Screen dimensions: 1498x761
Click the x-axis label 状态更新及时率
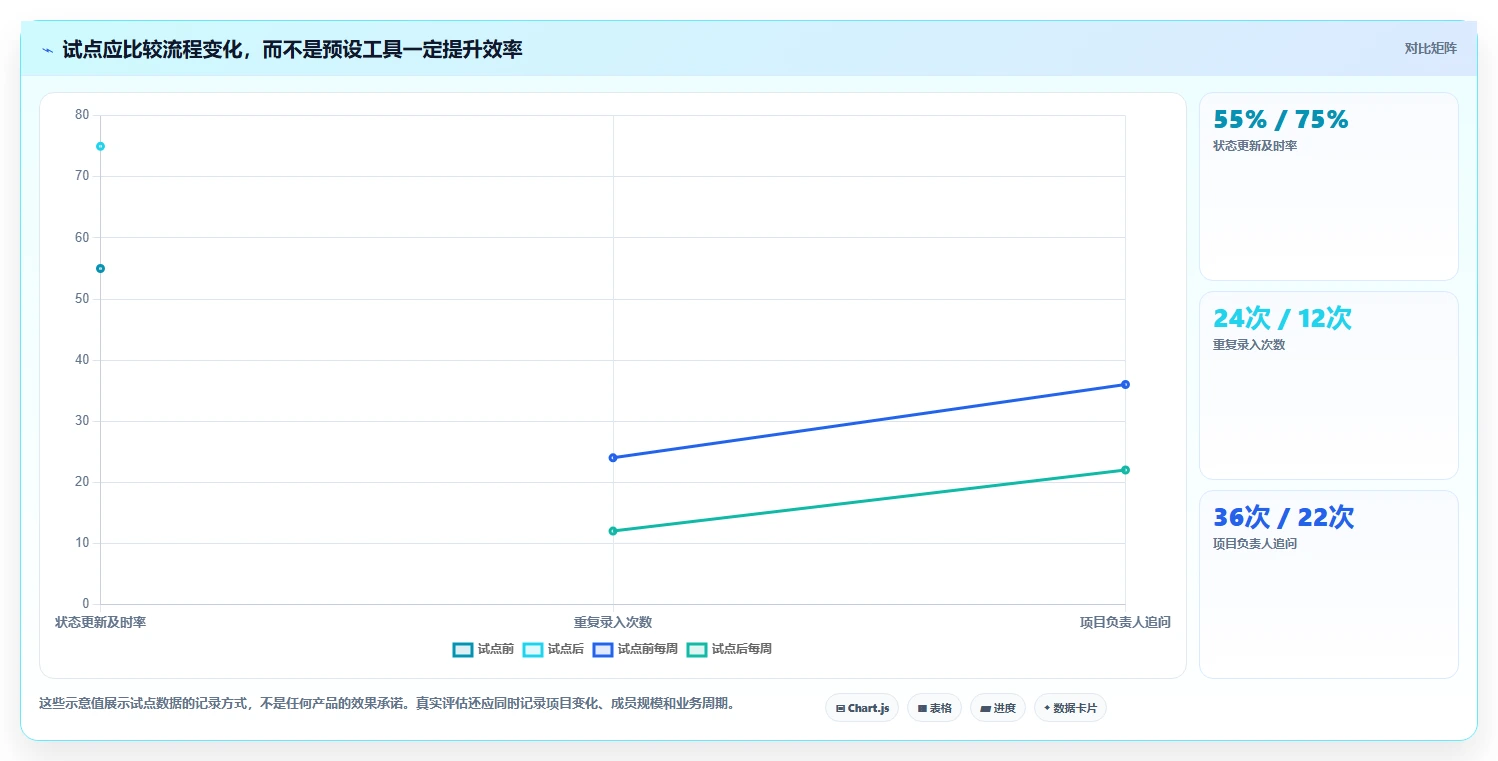tap(100, 622)
